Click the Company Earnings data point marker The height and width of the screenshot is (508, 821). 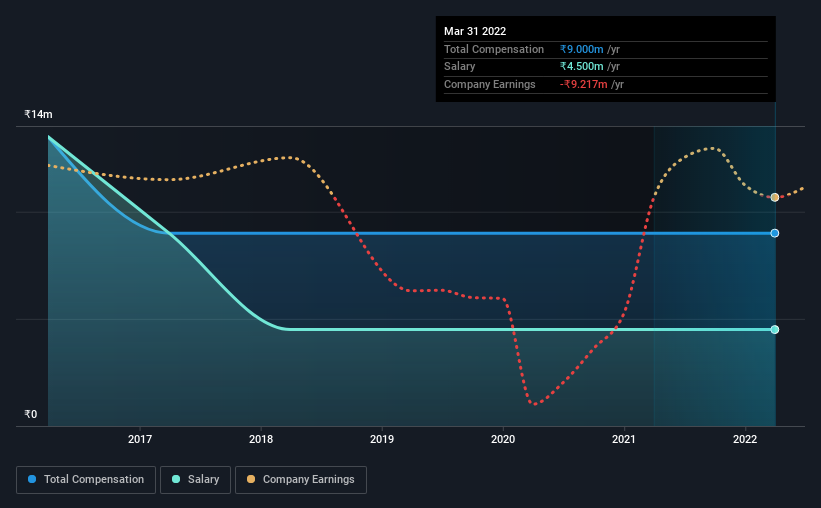pos(774,197)
